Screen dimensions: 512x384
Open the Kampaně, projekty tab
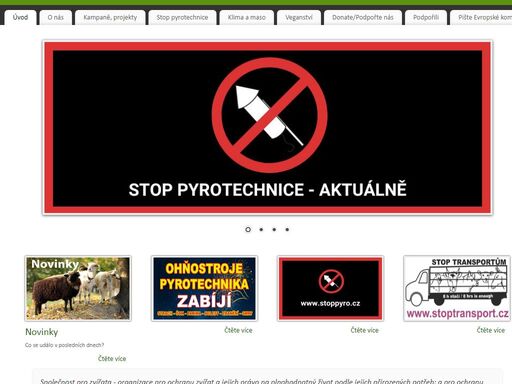coord(110,17)
